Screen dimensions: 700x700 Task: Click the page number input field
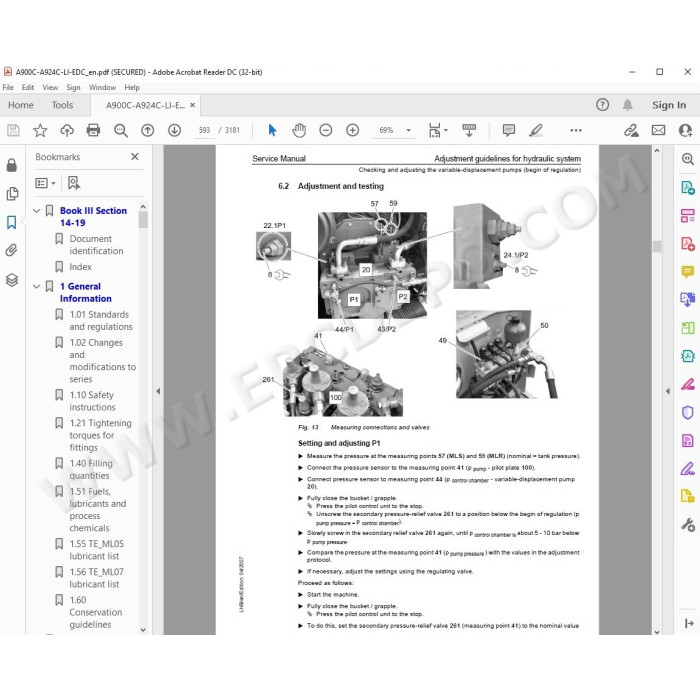(204, 130)
